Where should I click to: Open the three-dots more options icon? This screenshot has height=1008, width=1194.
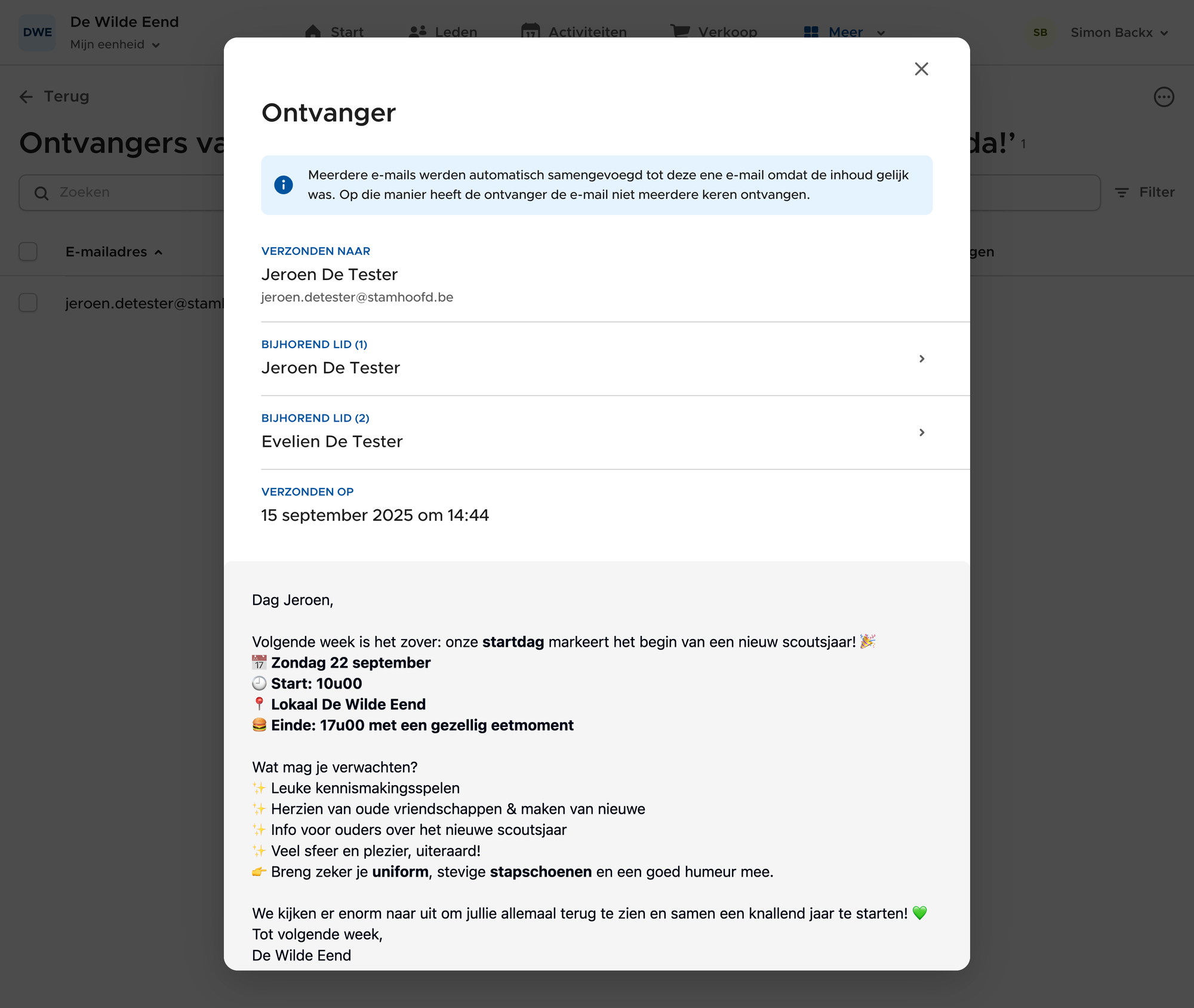coord(1164,97)
